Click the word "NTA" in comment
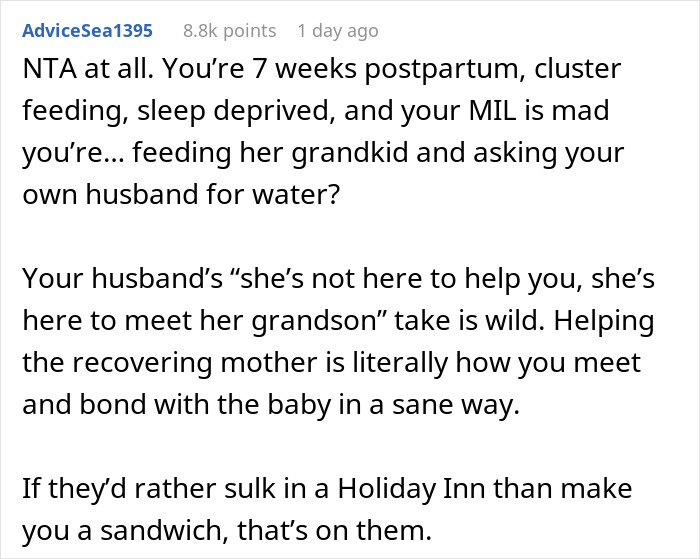The image size is (700, 559). 47,72
